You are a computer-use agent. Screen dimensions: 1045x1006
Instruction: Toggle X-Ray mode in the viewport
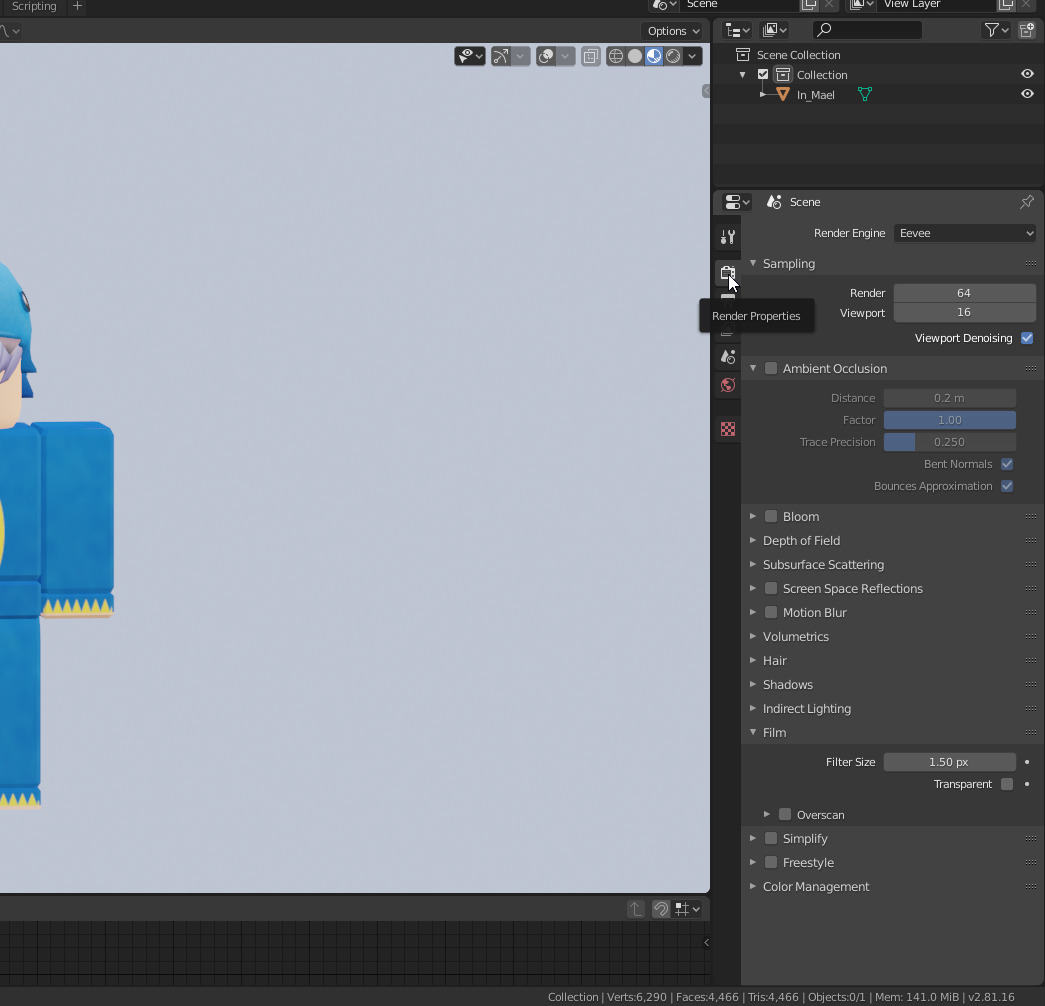(x=590, y=56)
